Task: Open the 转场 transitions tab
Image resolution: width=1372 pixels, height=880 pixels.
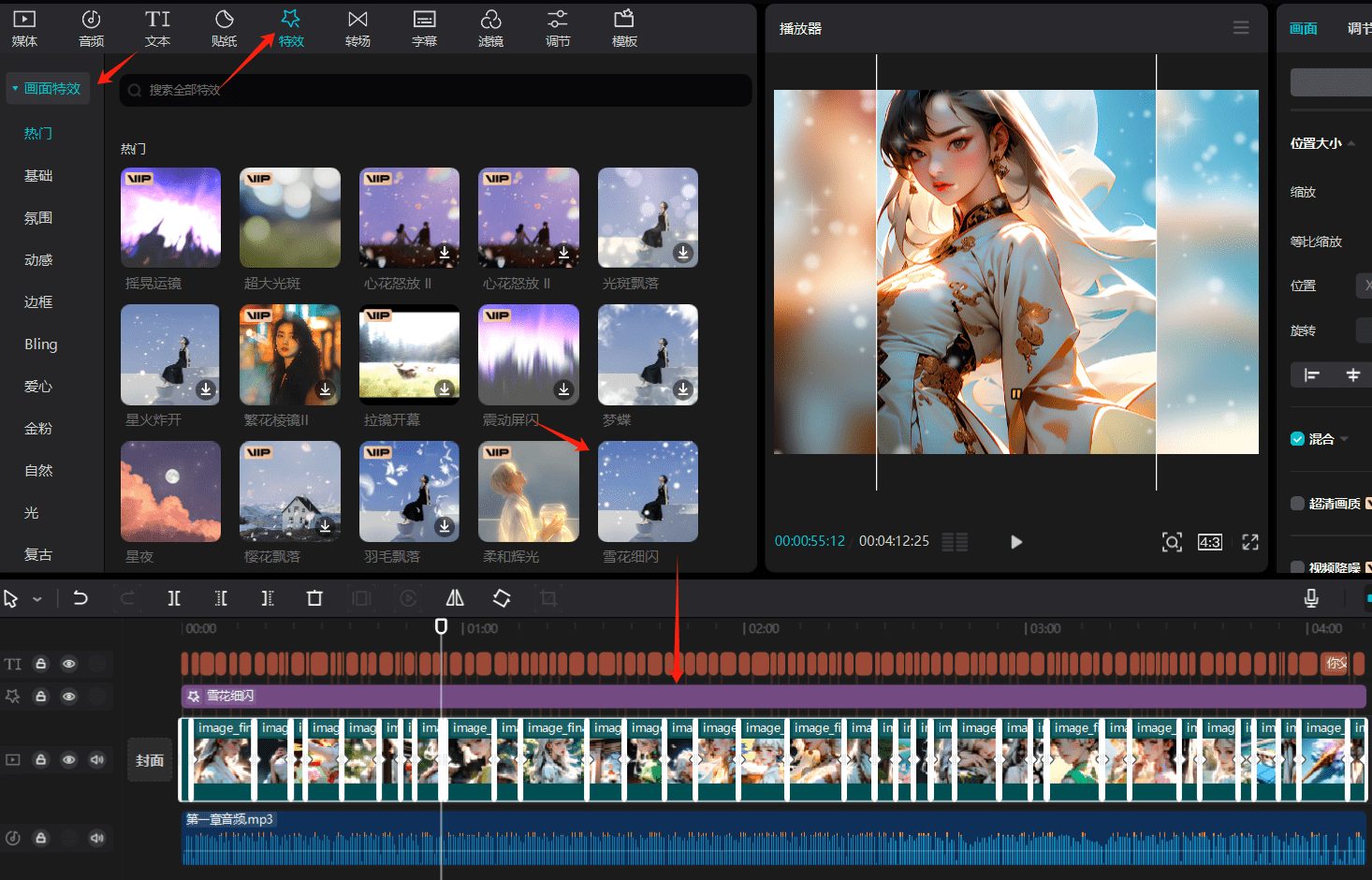Action: pos(358,28)
